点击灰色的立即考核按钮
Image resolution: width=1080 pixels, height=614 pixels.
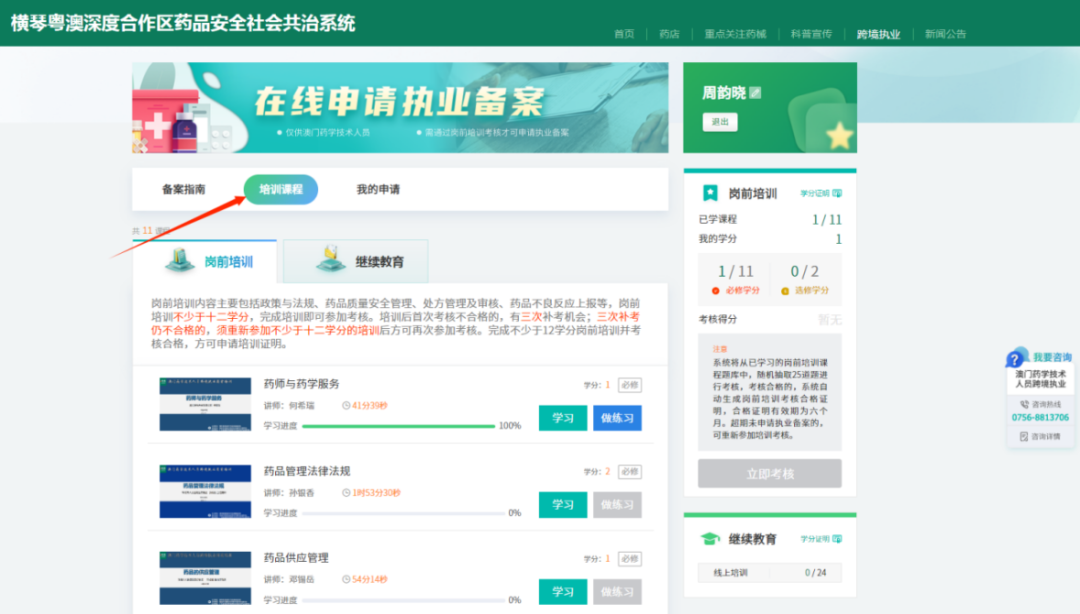click(768, 473)
